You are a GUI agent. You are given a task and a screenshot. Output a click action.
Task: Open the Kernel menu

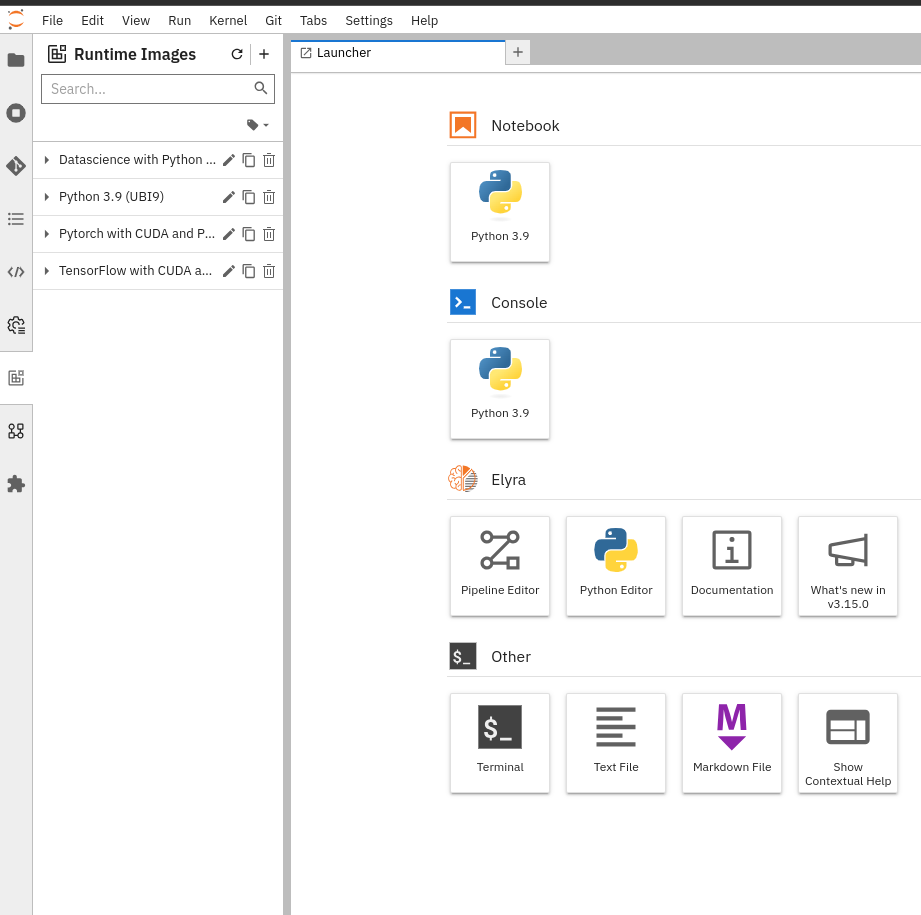click(x=228, y=21)
